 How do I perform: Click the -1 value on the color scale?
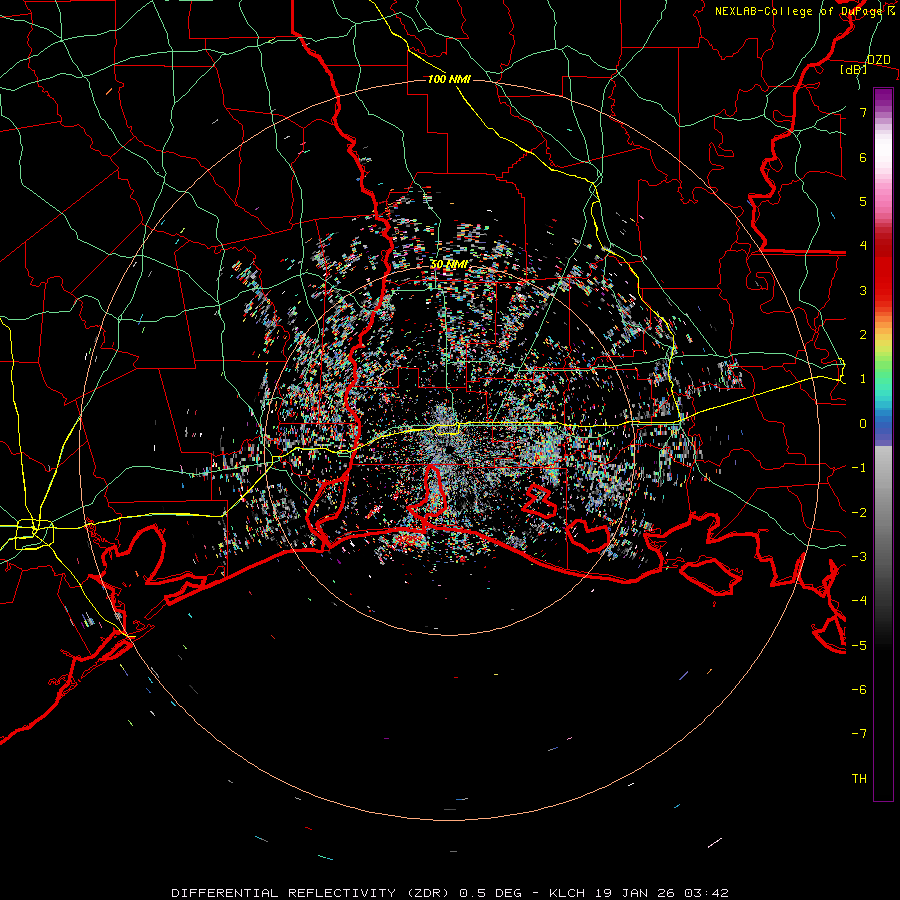859,468
